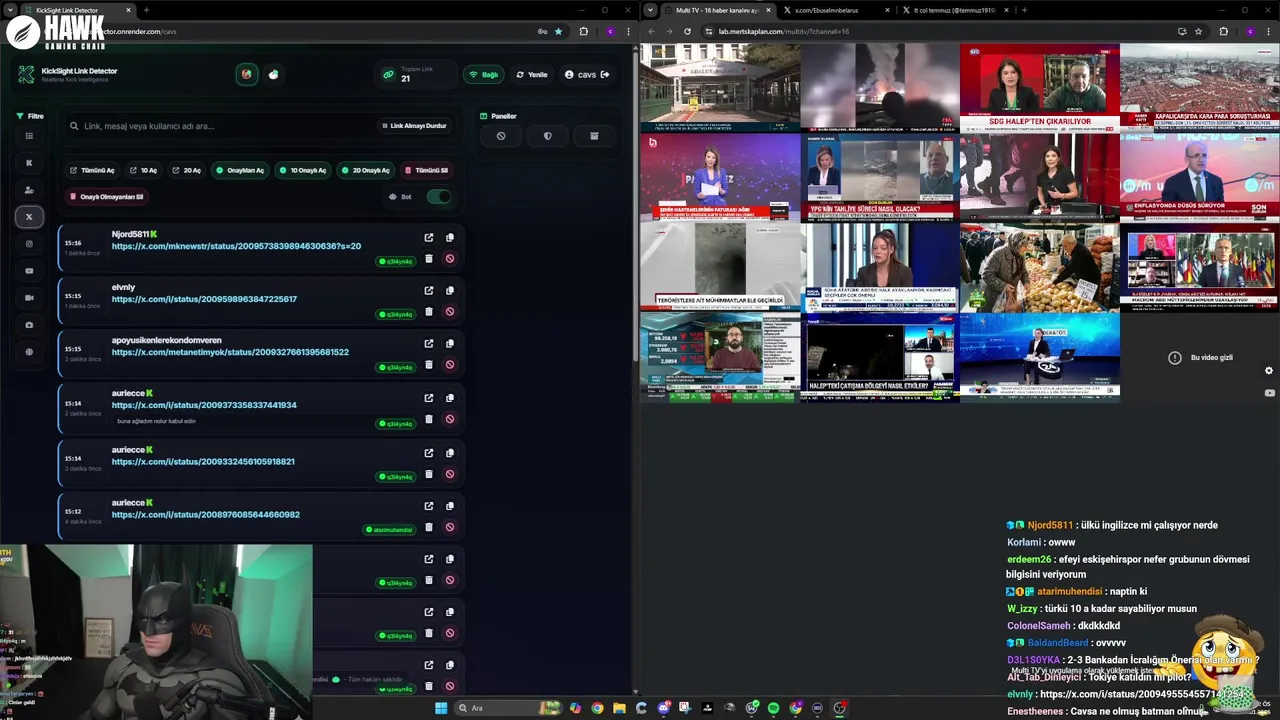Select the photo camera filter in sidebar
The image size is (1280, 720).
click(x=29, y=325)
